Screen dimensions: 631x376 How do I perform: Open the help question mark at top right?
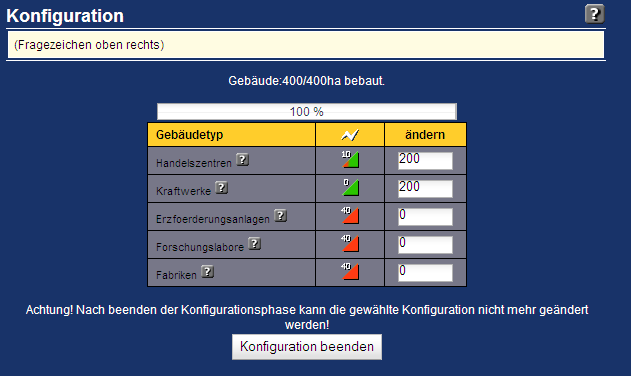click(594, 14)
